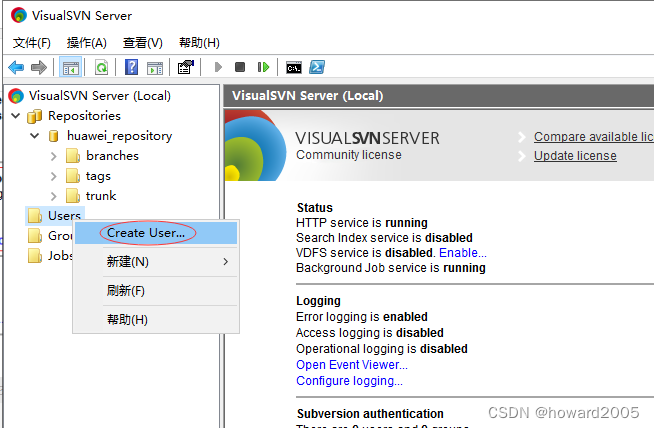Viewport: 654px width, 428px height.
Task: Expand the trunk folder chevron
Action: [53, 196]
